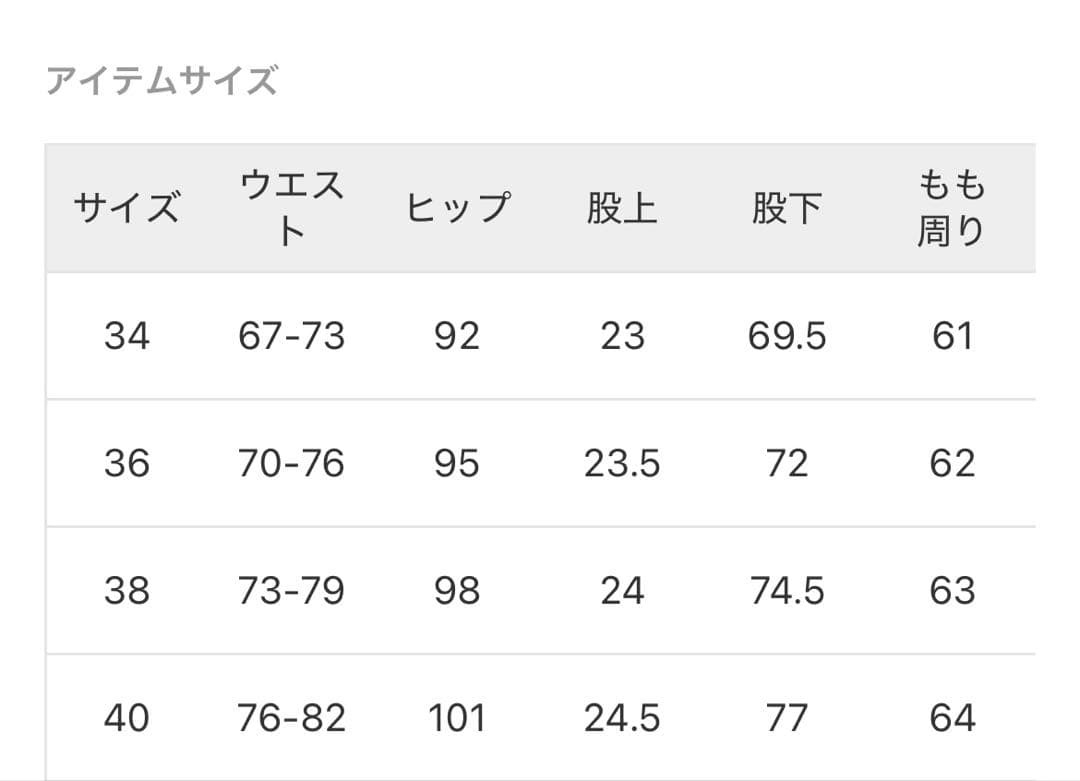The width and height of the screenshot is (1080, 781).
Task: Select the もも周り column header
Action: [951, 209]
